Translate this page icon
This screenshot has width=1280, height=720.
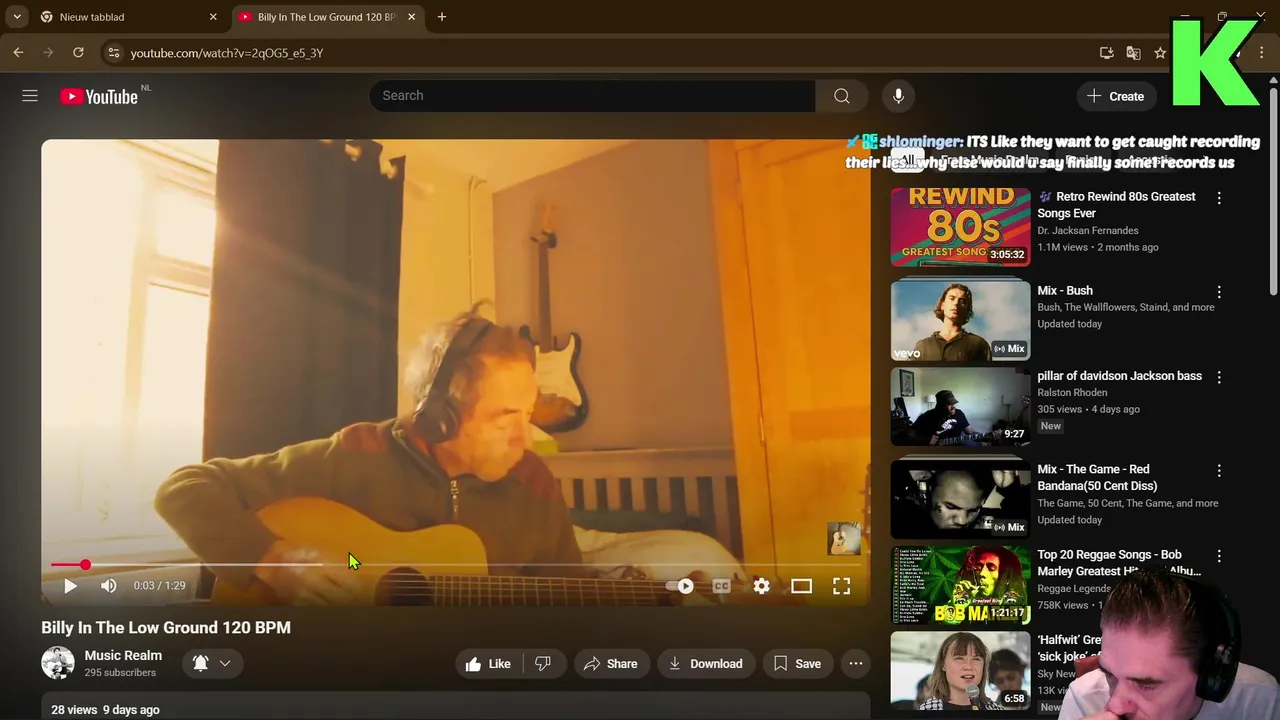[1133, 53]
